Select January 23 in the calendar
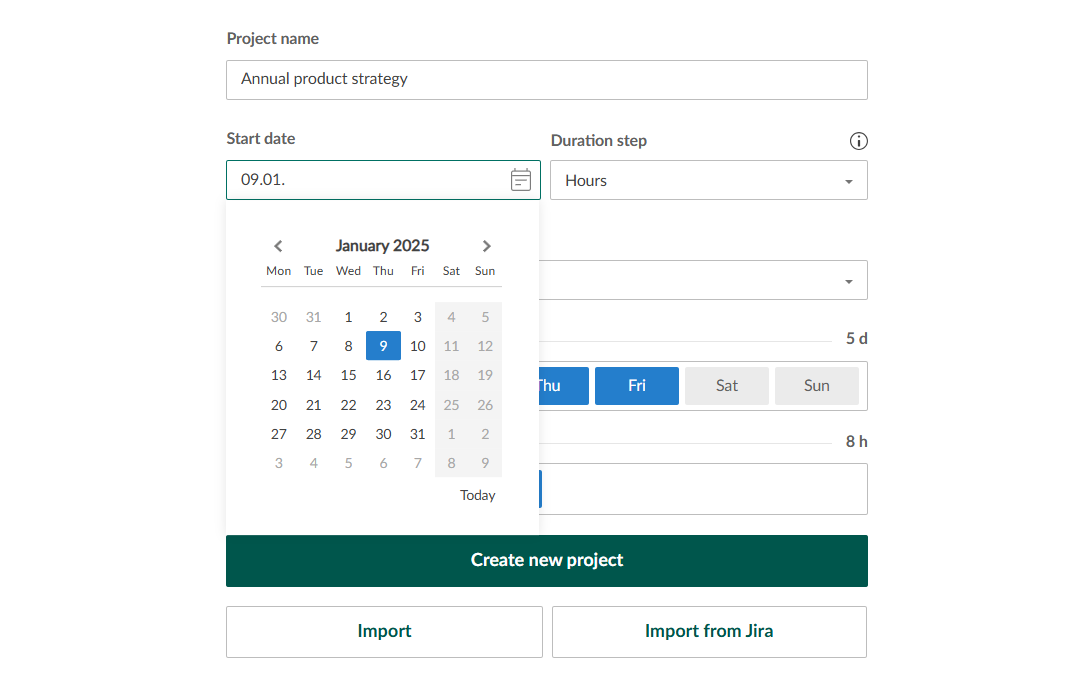1073x699 pixels. tap(383, 404)
